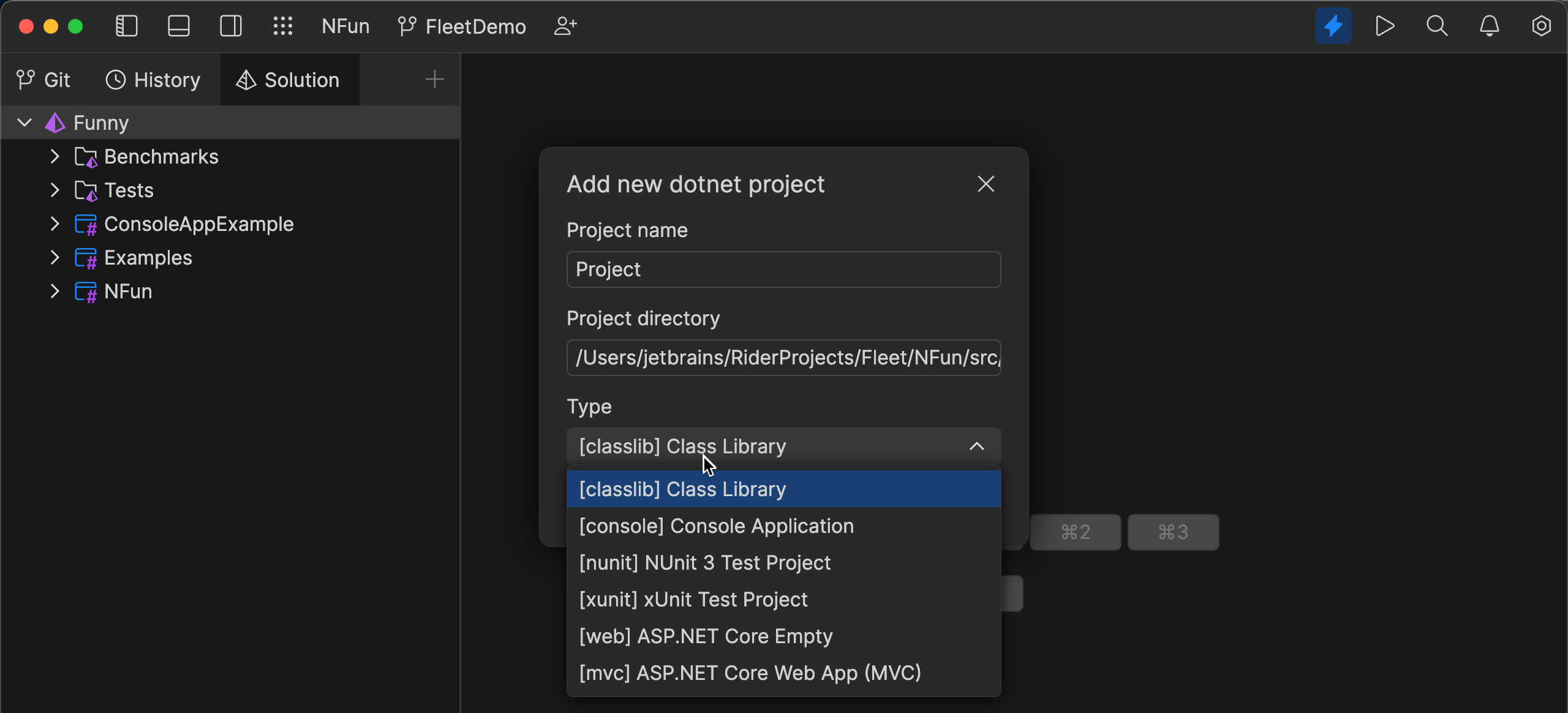This screenshot has width=1568, height=713.
Task: Click the Funny solution icon
Action: point(55,123)
